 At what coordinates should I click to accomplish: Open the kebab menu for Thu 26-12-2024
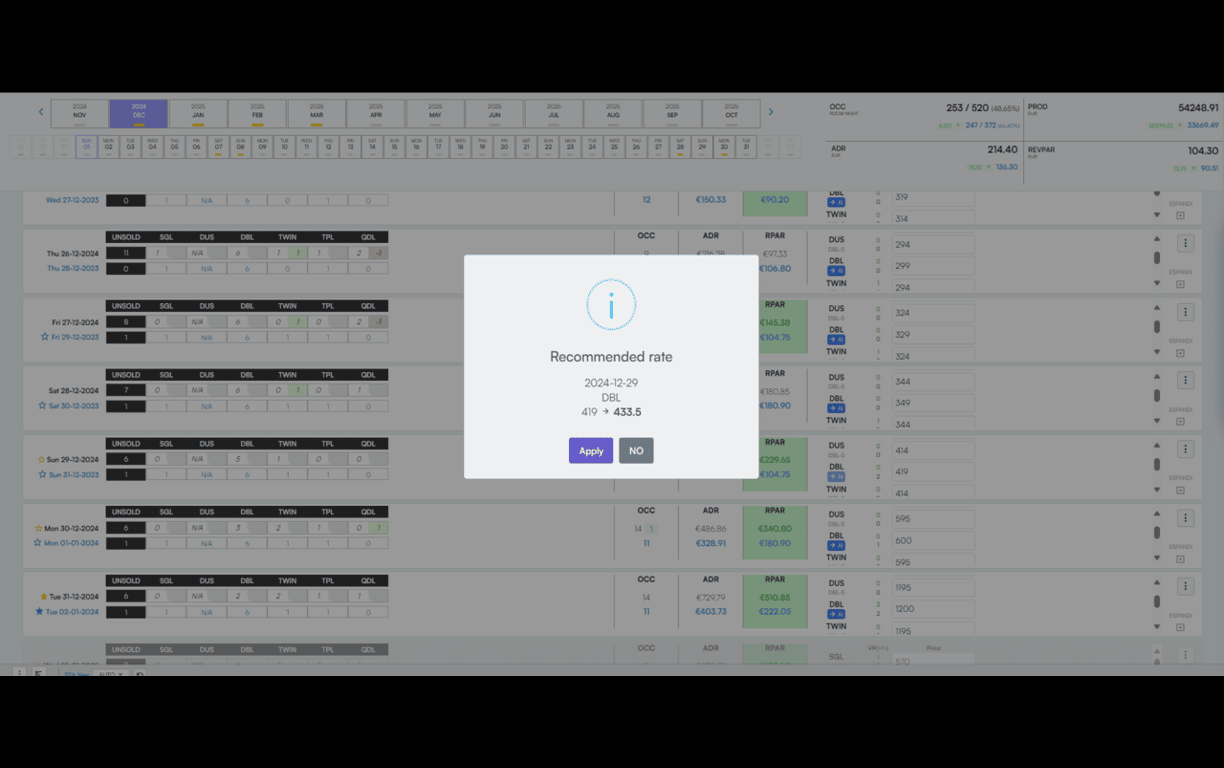[1185, 243]
